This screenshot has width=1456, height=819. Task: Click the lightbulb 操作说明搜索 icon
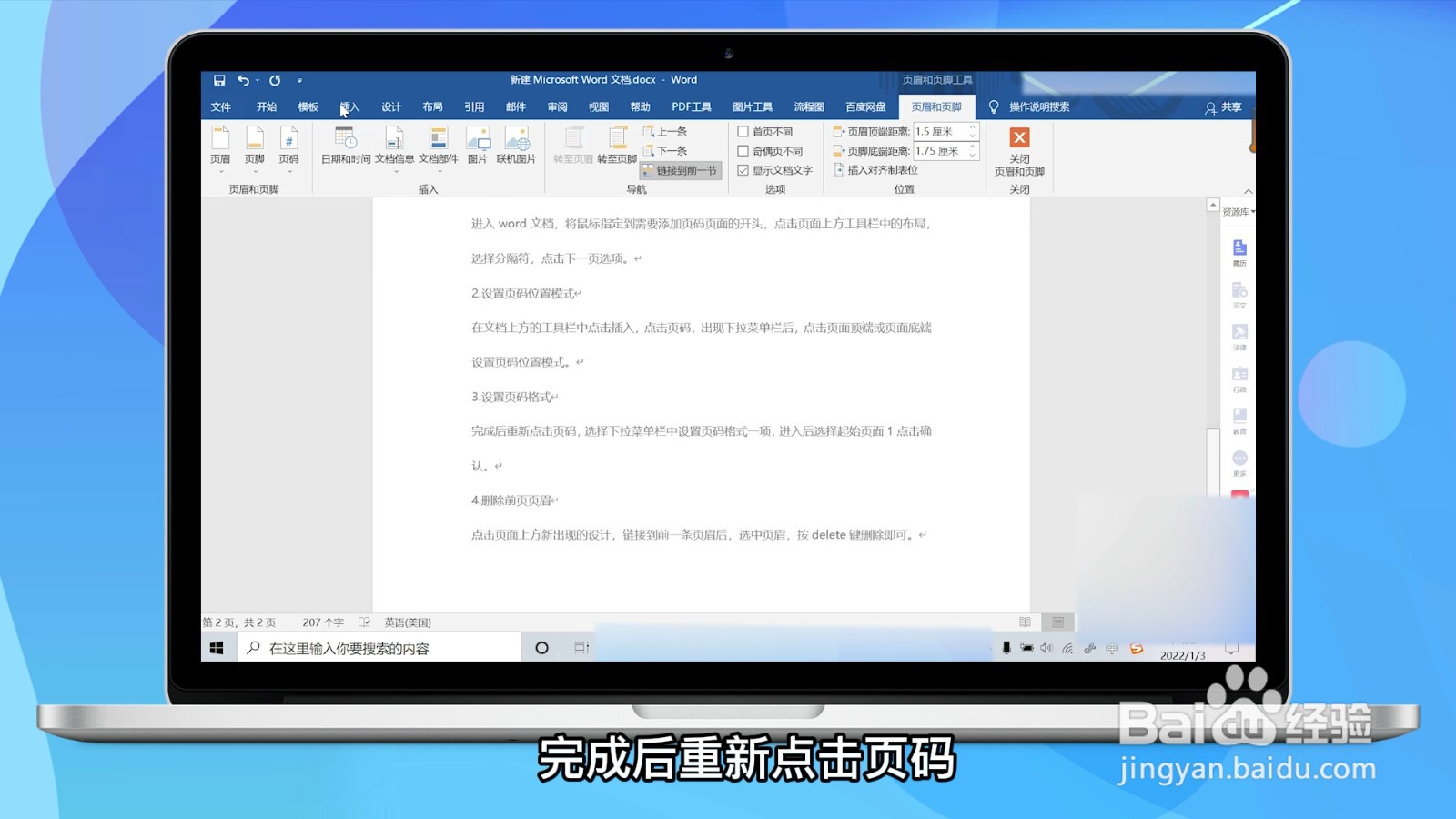coord(994,107)
